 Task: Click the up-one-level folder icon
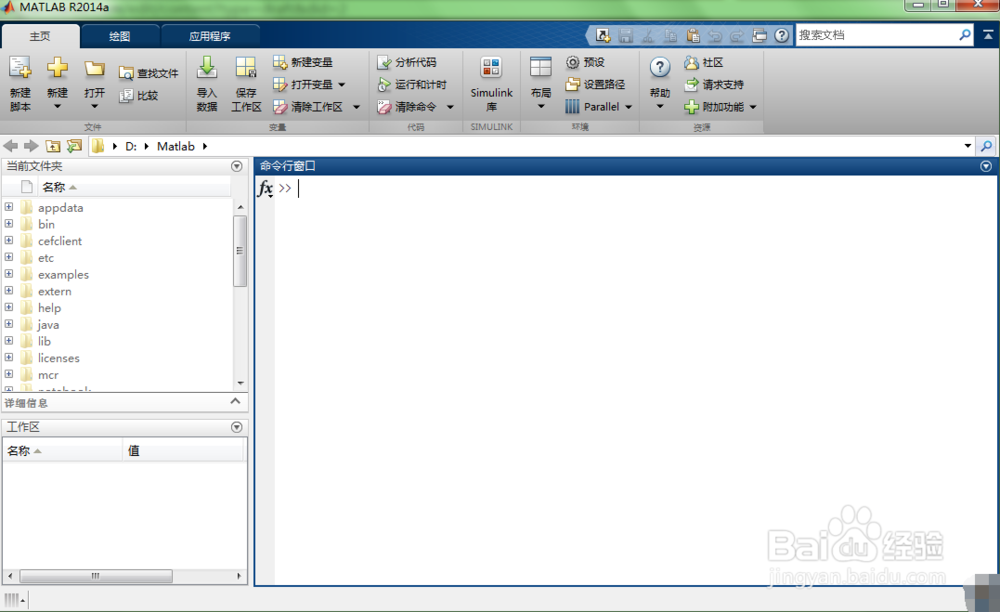click(53, 146)
